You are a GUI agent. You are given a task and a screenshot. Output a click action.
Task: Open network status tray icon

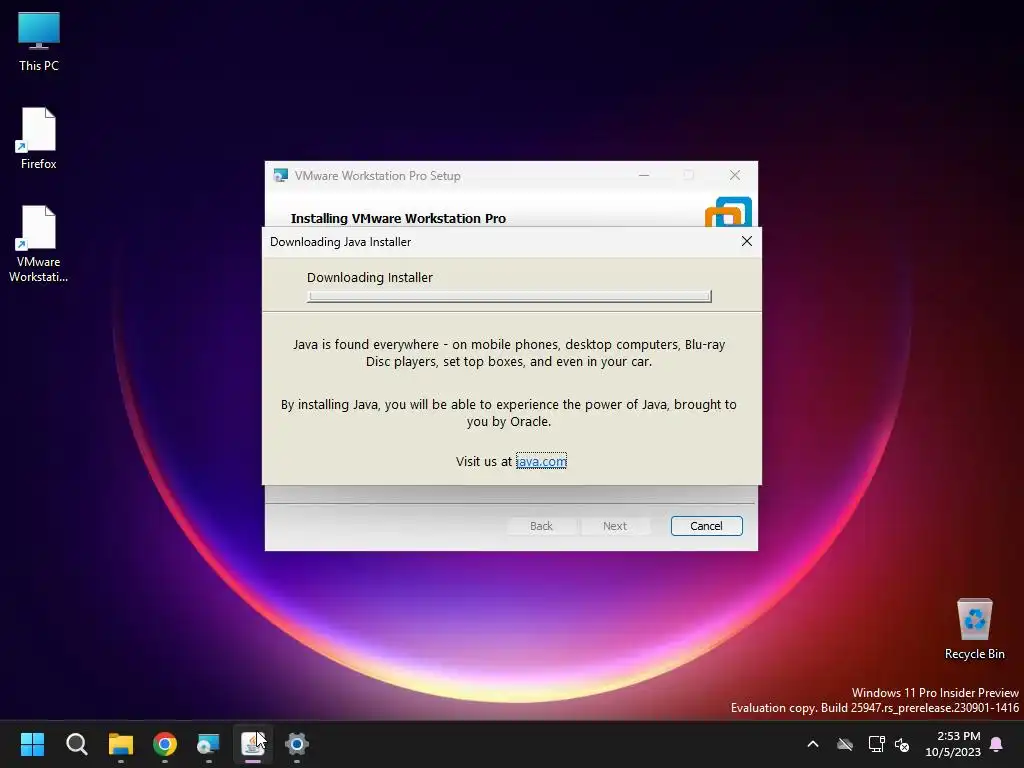tap(876, 744)
